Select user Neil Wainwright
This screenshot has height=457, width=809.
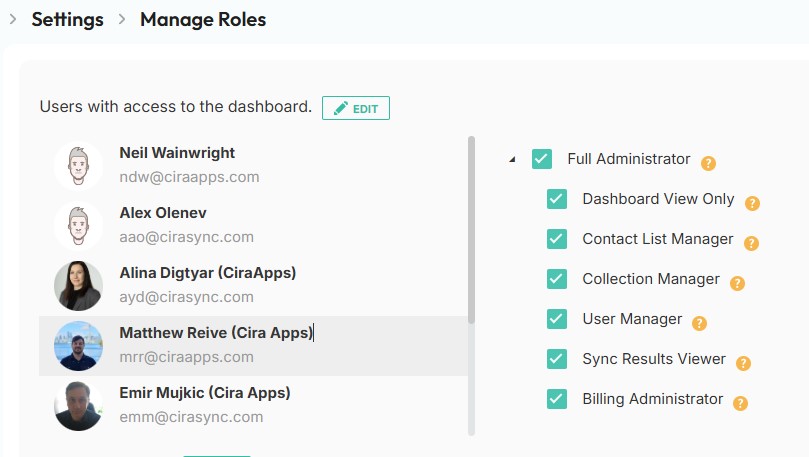click(x=253, y=166)
